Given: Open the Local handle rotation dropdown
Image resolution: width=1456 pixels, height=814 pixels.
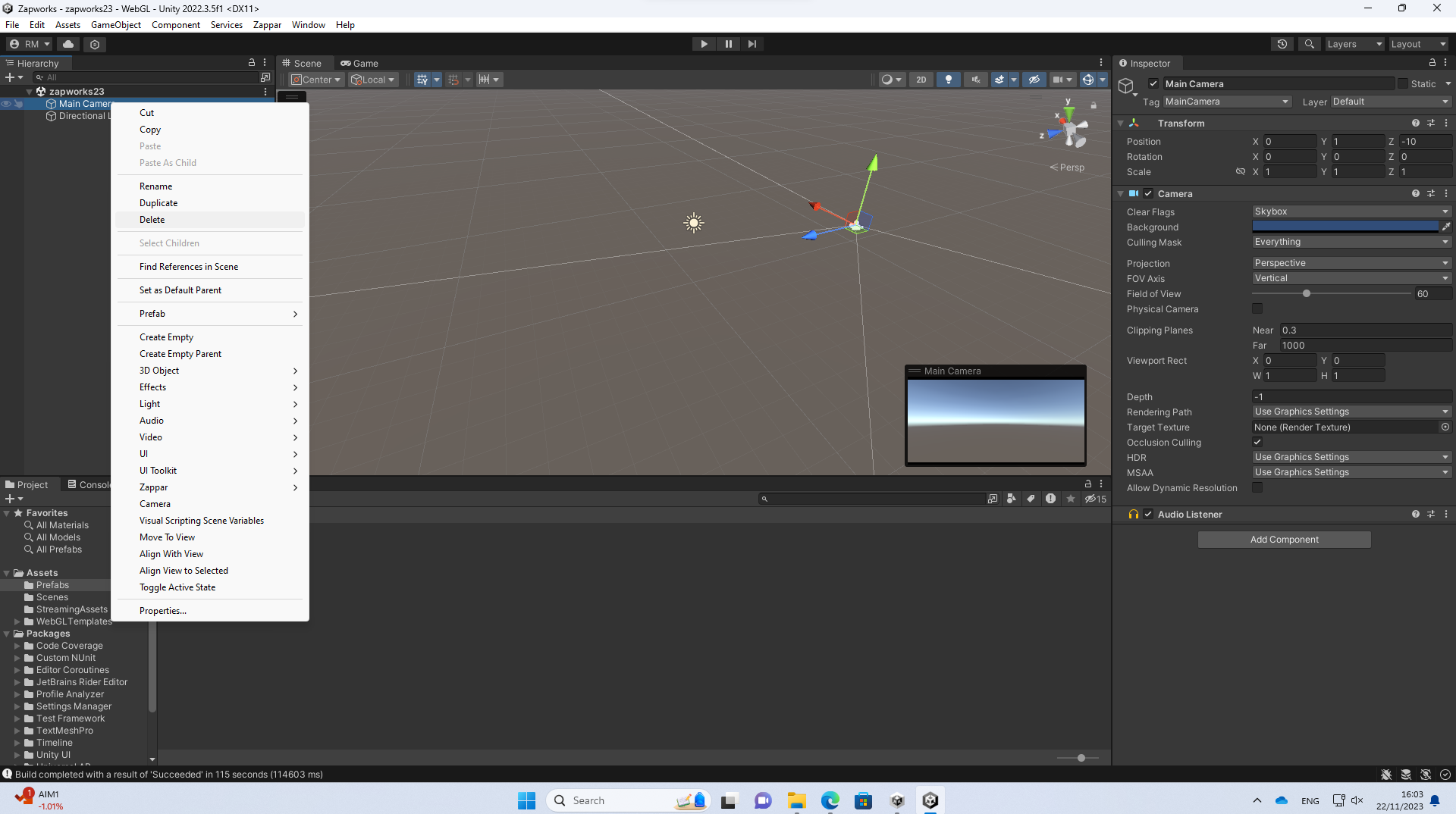Looking at the screenshot, I should (x=373, y=80).
